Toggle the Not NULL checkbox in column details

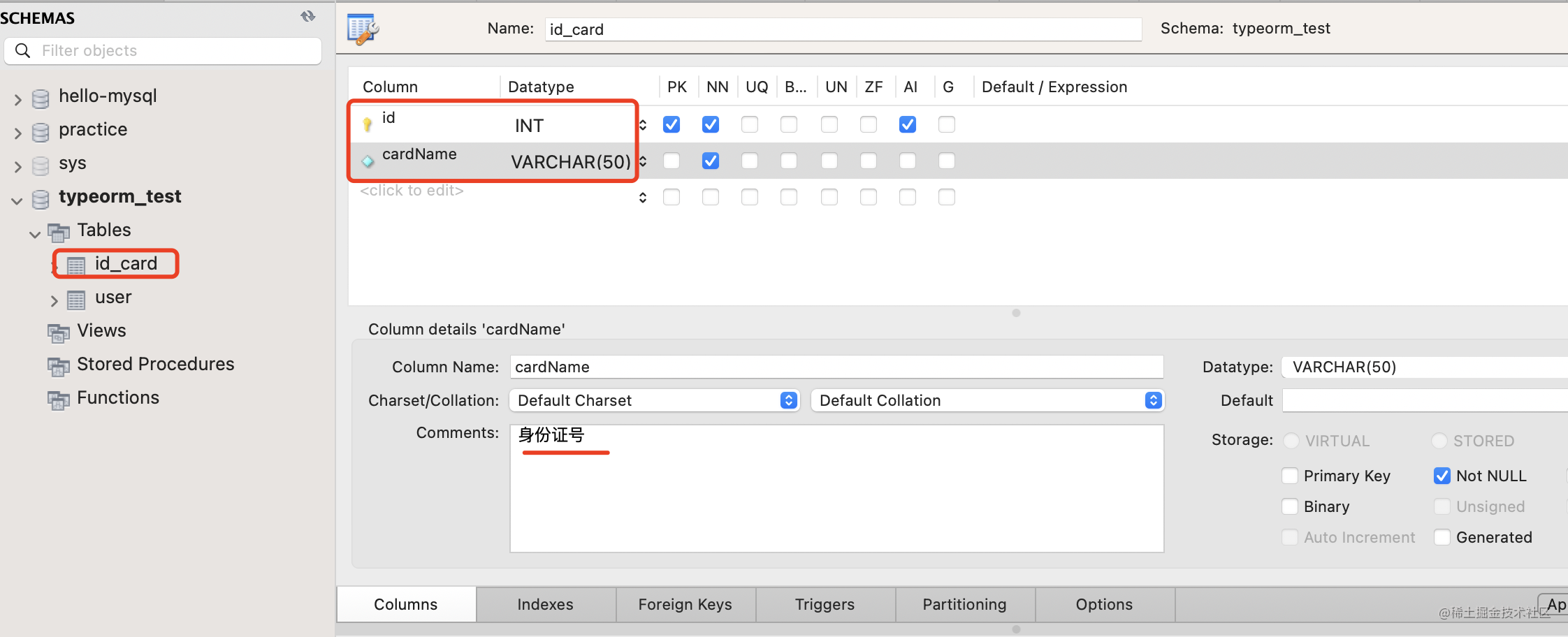pyautogui.click(x=1442, y=476)
